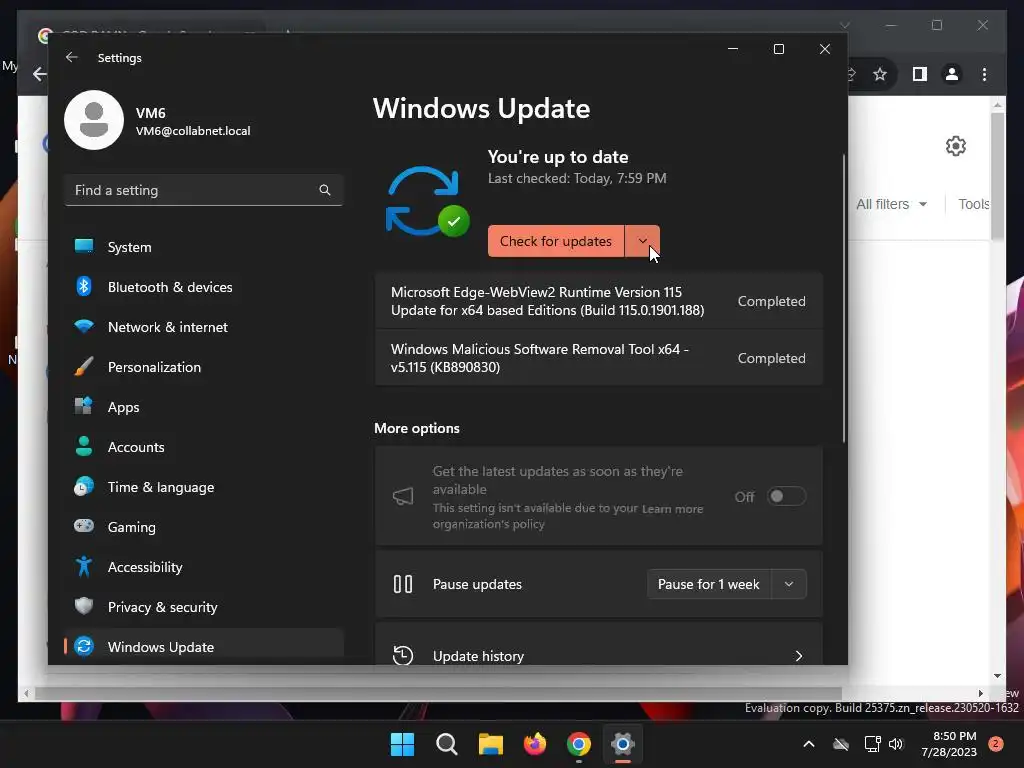Image resolution: width=1024 pixels, height=768 pixels.
Task: Minimize the Settings window
Action: coord(733,49)
